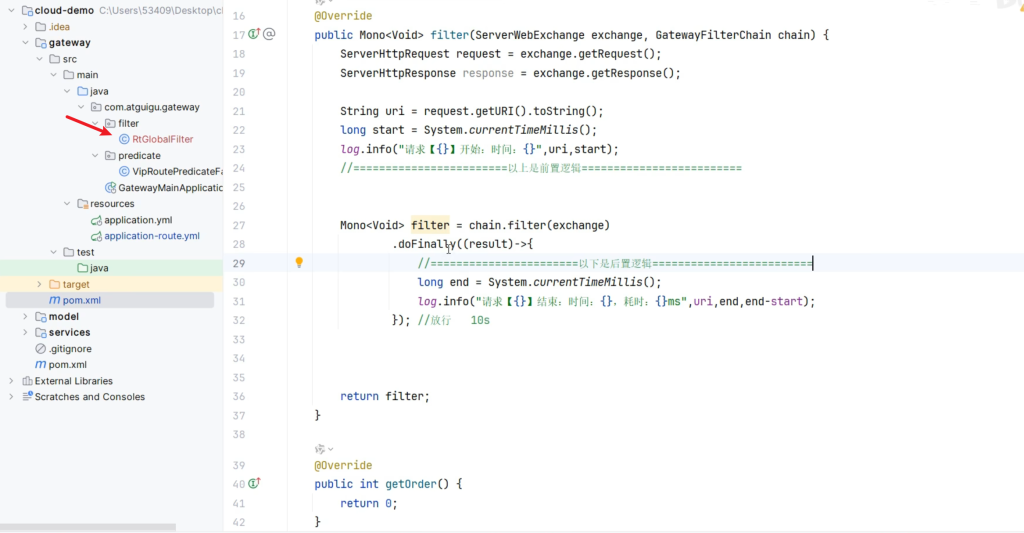Click the yellow light bulb intention icon
Screen dimensions: 1024x533
(x=298, y=263)
